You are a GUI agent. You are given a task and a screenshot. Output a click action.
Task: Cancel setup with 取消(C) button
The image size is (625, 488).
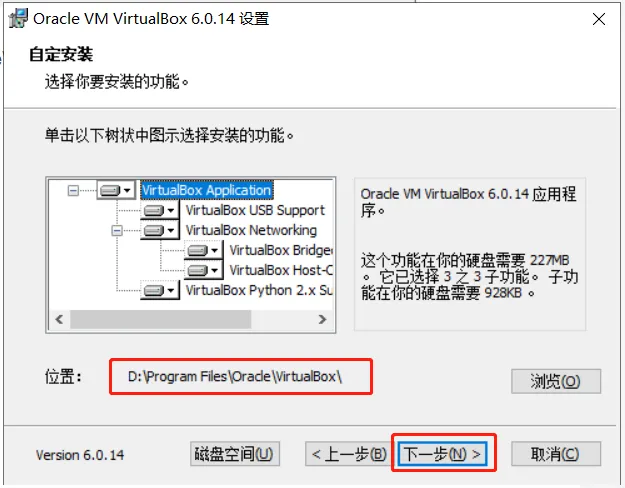556,454
